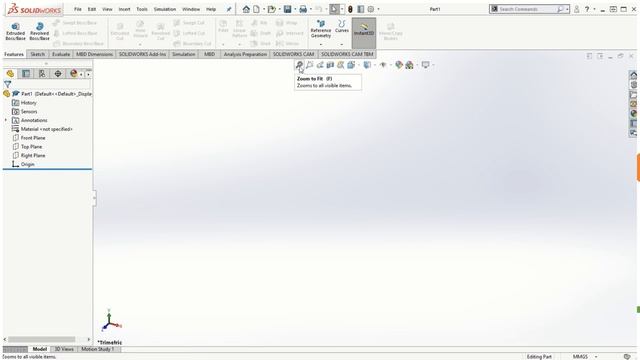Click the Home welcome icon
Screen dimensions: 640x360
[246, 9]
